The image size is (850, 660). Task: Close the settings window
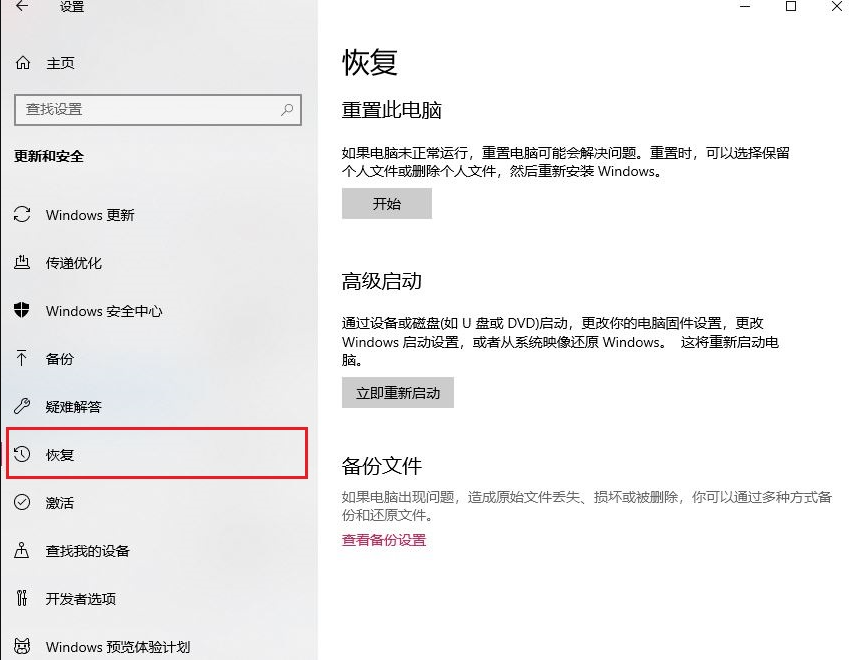tap(836, 7)
